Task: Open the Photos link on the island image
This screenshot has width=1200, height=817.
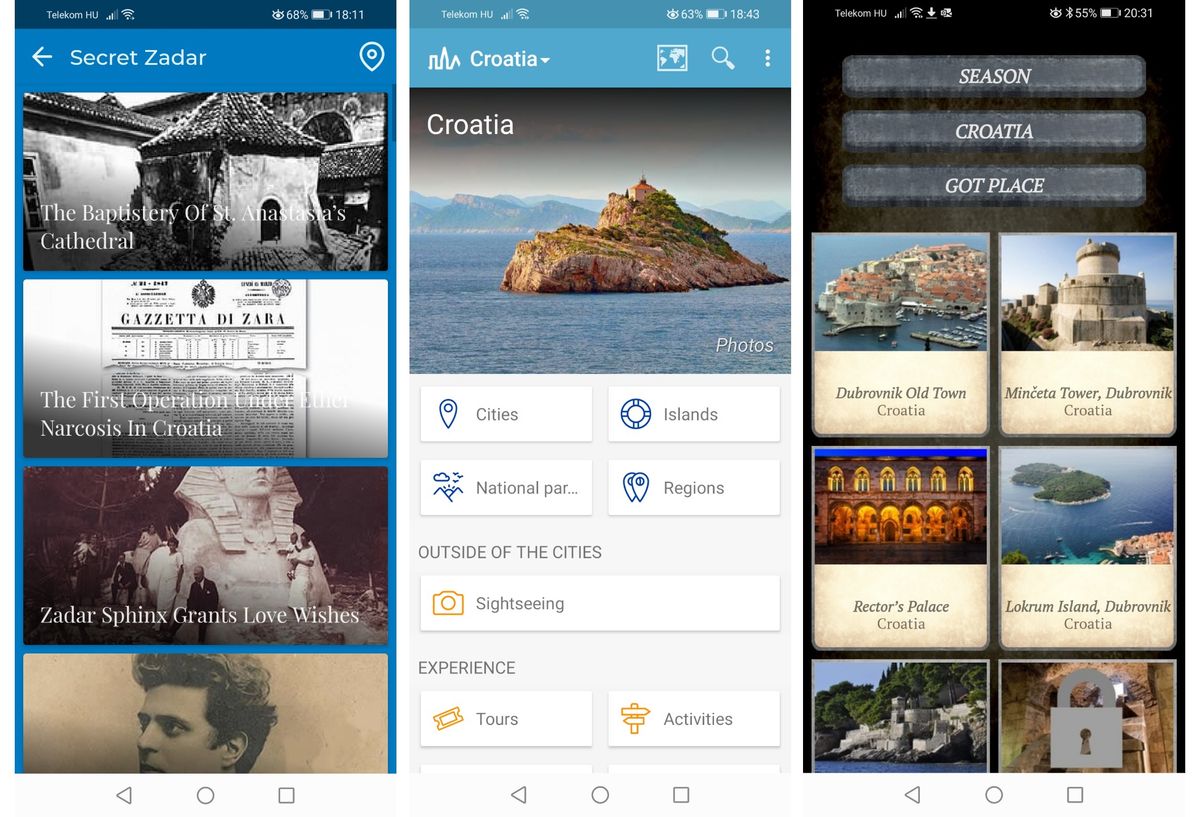Action: pos(744,345)
